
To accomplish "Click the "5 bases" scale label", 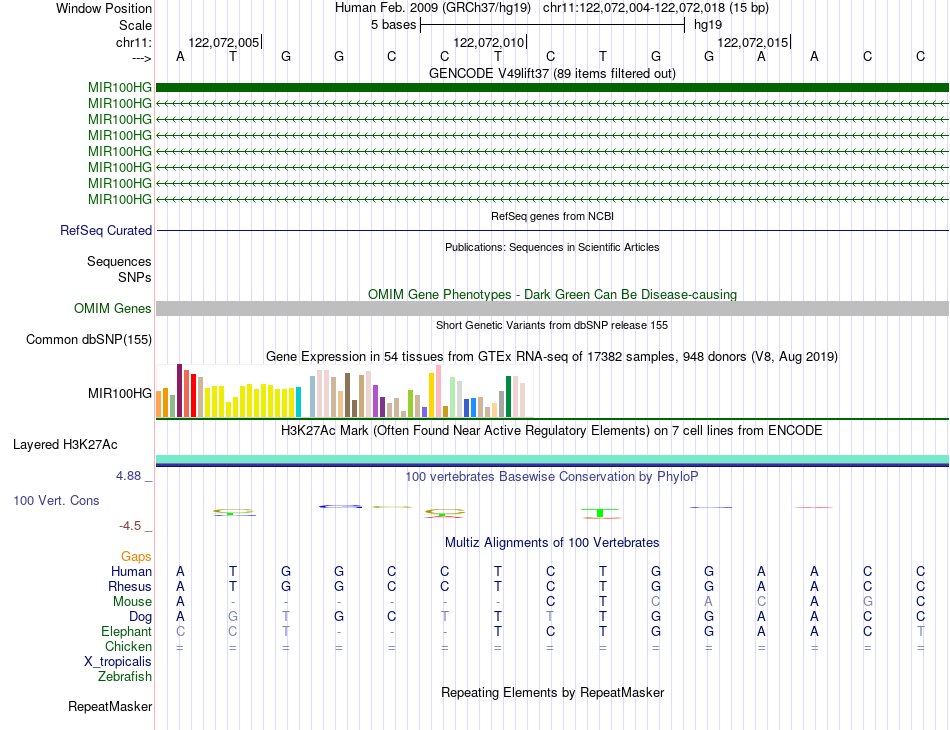I will point(393,25).
